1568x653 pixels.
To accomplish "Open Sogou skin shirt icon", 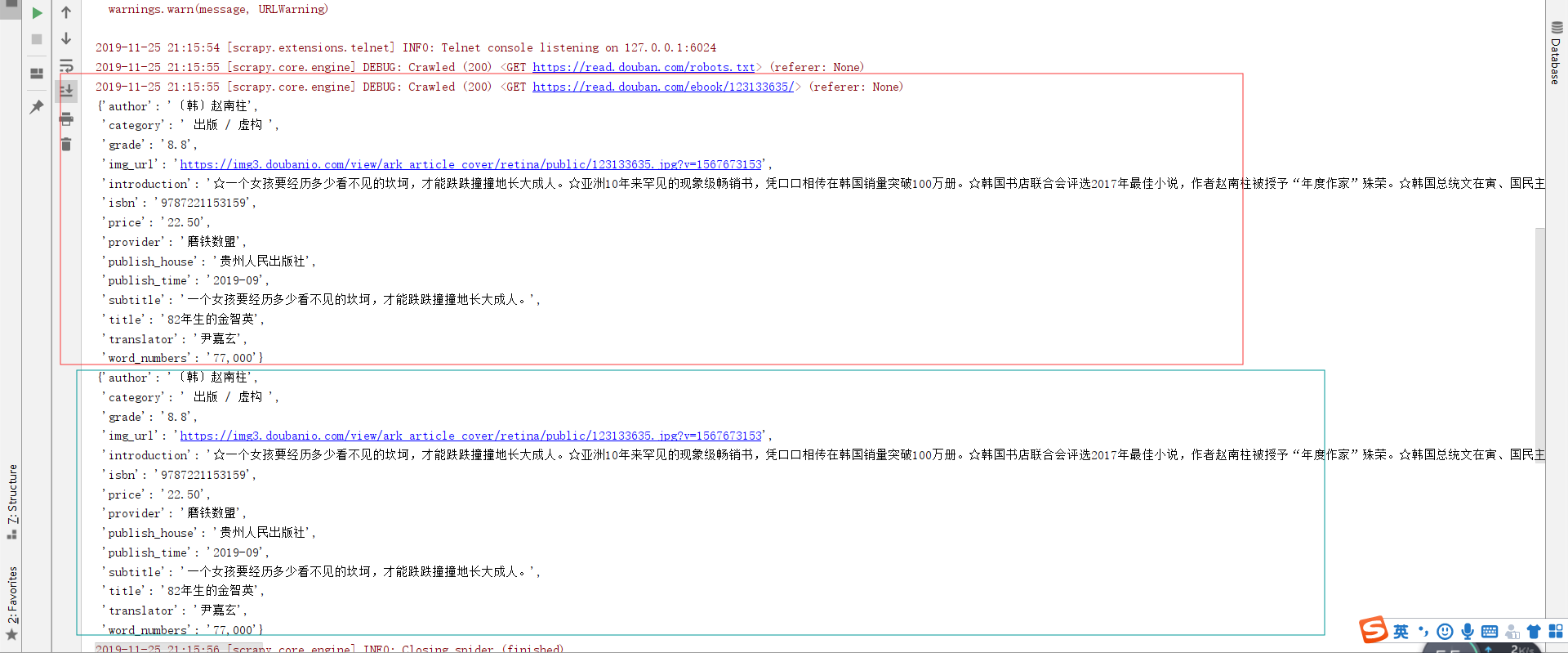I will [x=1534, y=631].
